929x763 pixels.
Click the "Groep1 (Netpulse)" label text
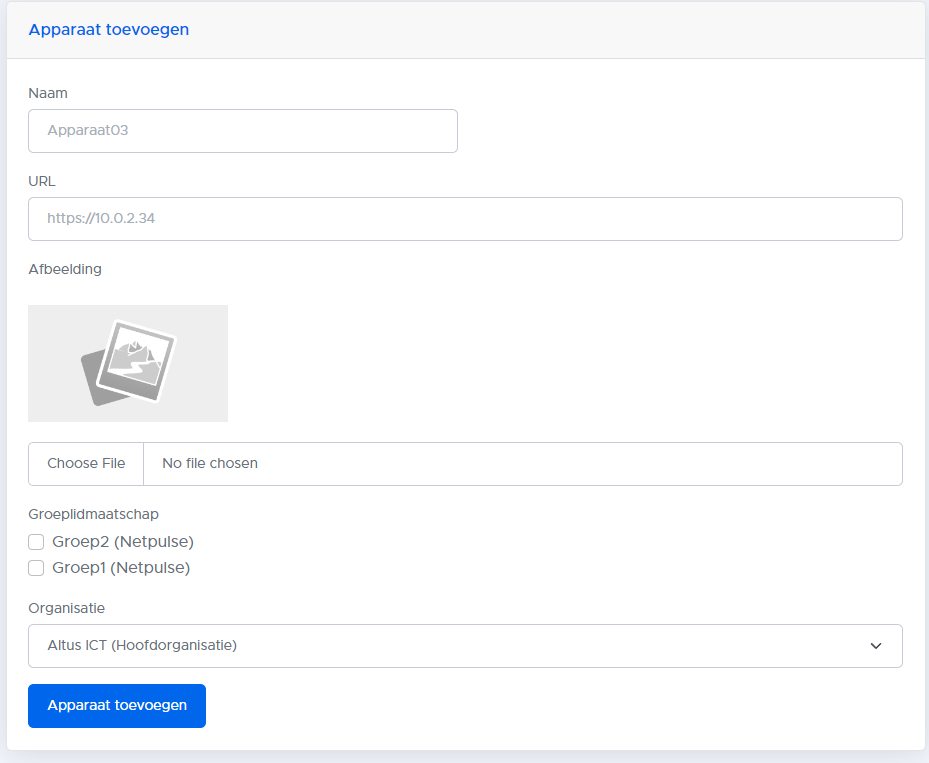tap(121, 568)
